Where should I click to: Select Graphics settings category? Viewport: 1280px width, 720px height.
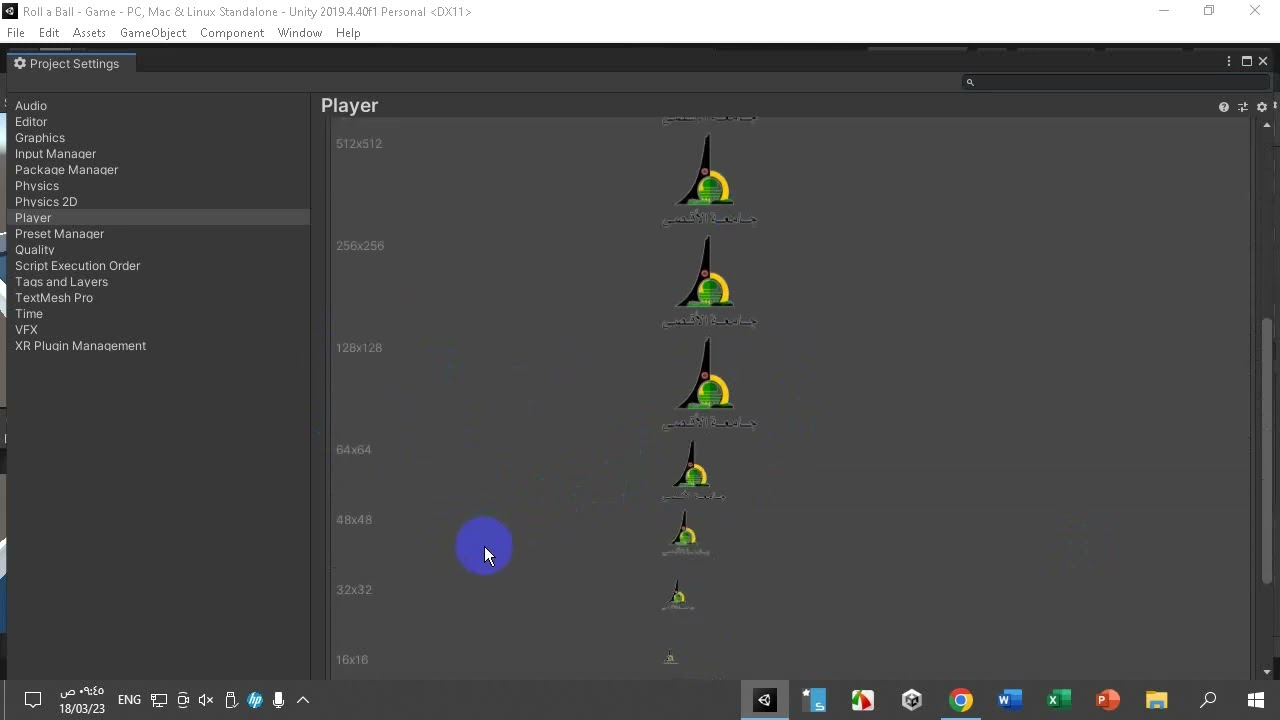click(x=40, y=138)
